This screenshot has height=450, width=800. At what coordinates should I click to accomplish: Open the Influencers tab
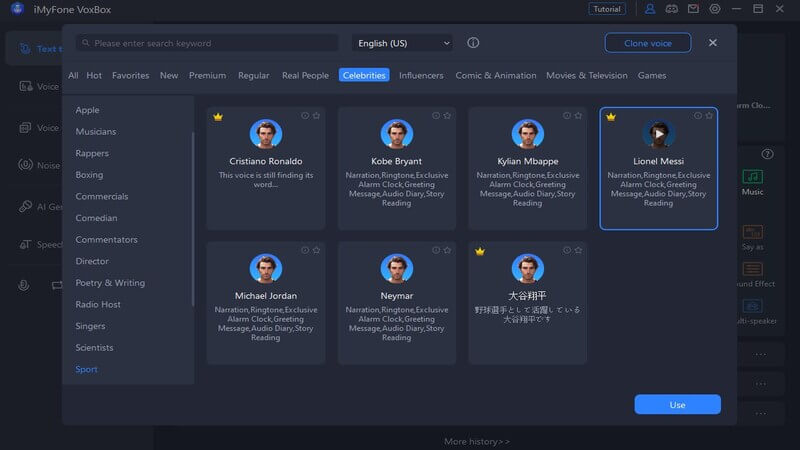(x=421, y=76)
